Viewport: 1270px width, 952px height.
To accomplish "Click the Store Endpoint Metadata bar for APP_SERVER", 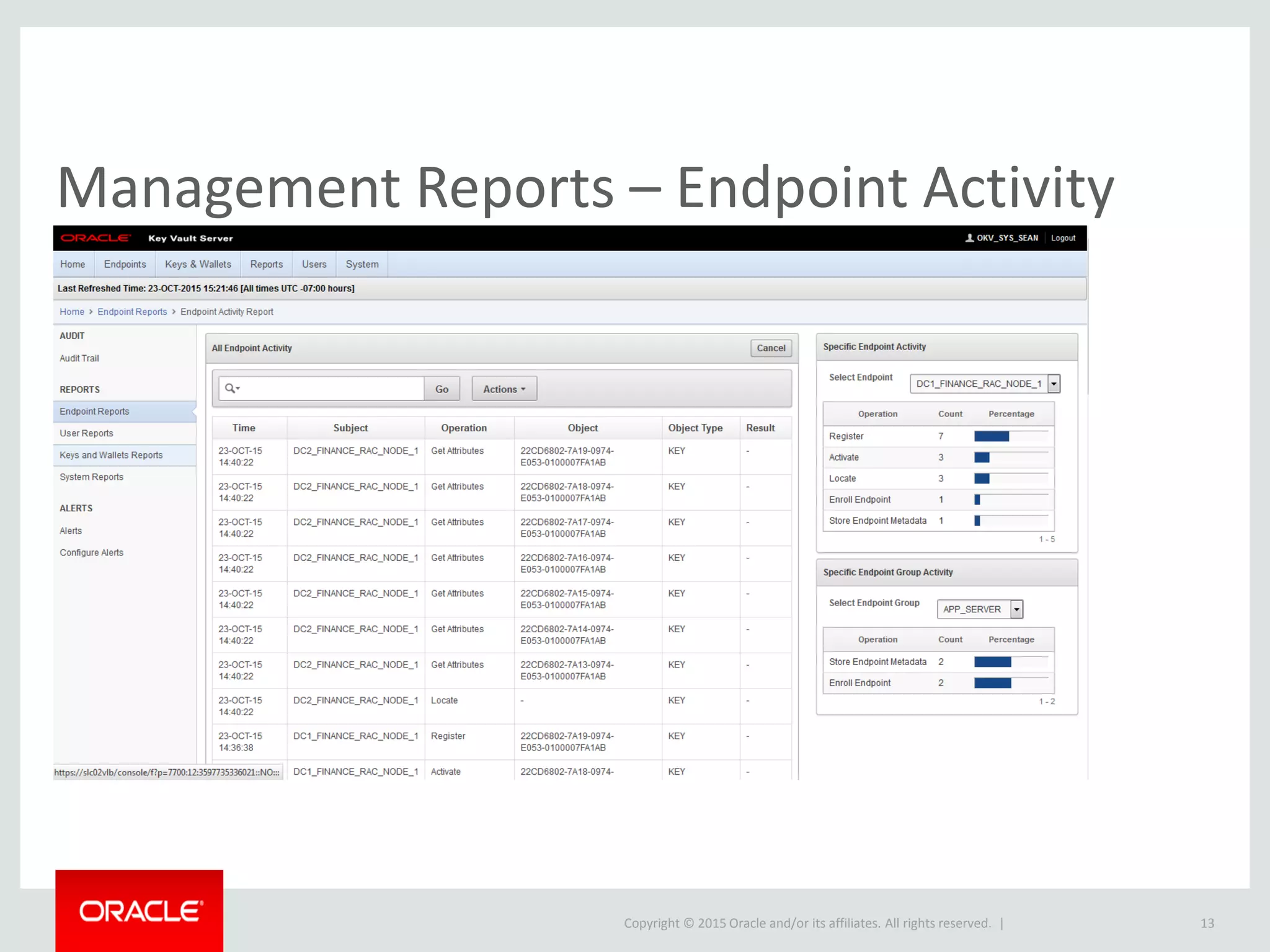I will [x=993, y=662].
